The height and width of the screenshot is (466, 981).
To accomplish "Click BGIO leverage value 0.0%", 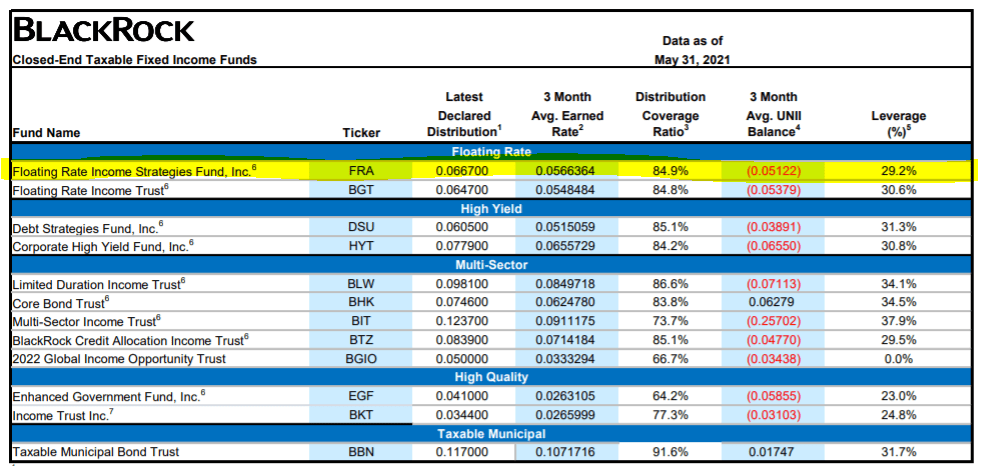I will pyautogui.click(x=898, y=359).
